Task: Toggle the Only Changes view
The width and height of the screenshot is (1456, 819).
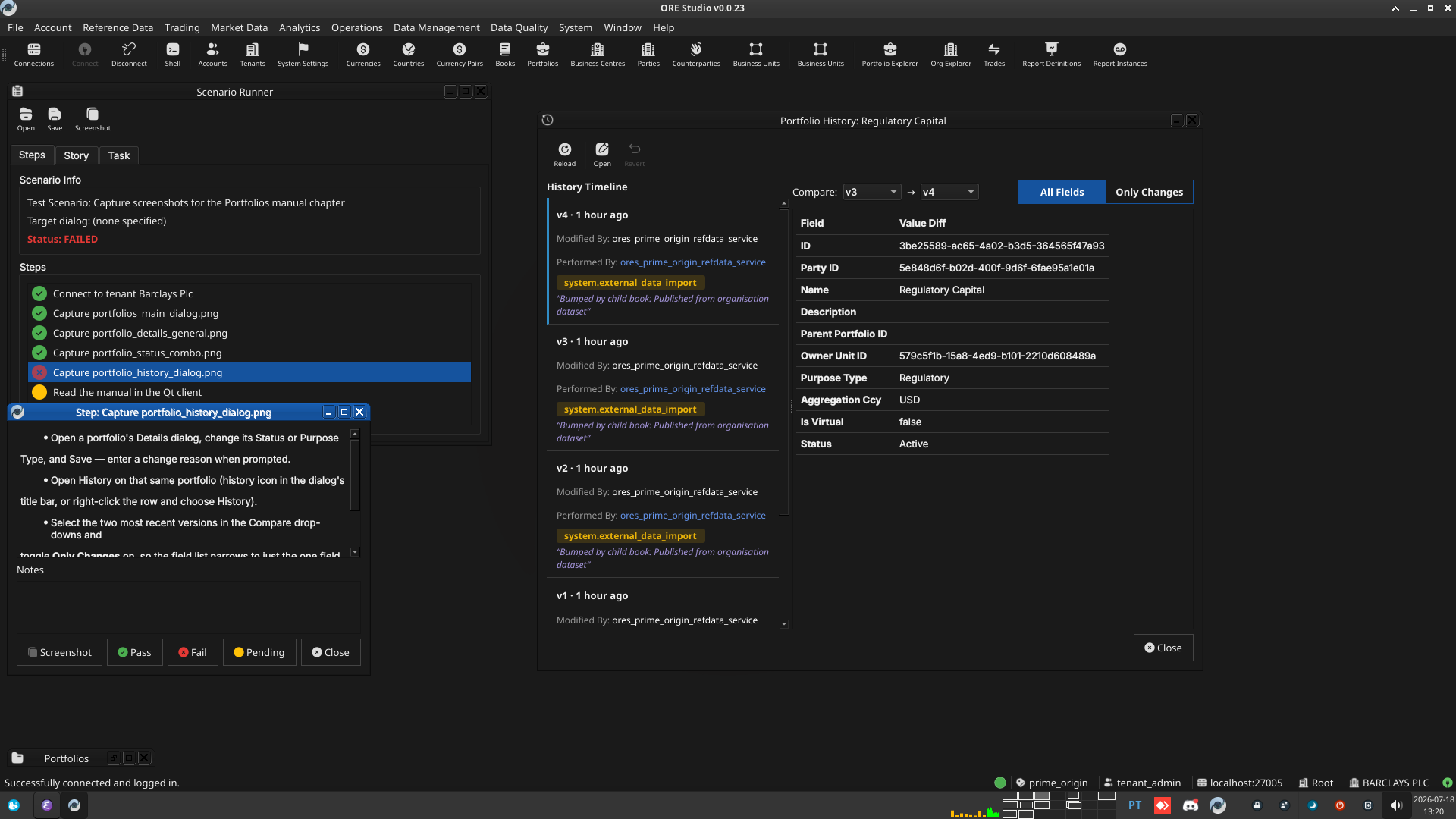Action: pyautogui.click(x=1149, y=192)
